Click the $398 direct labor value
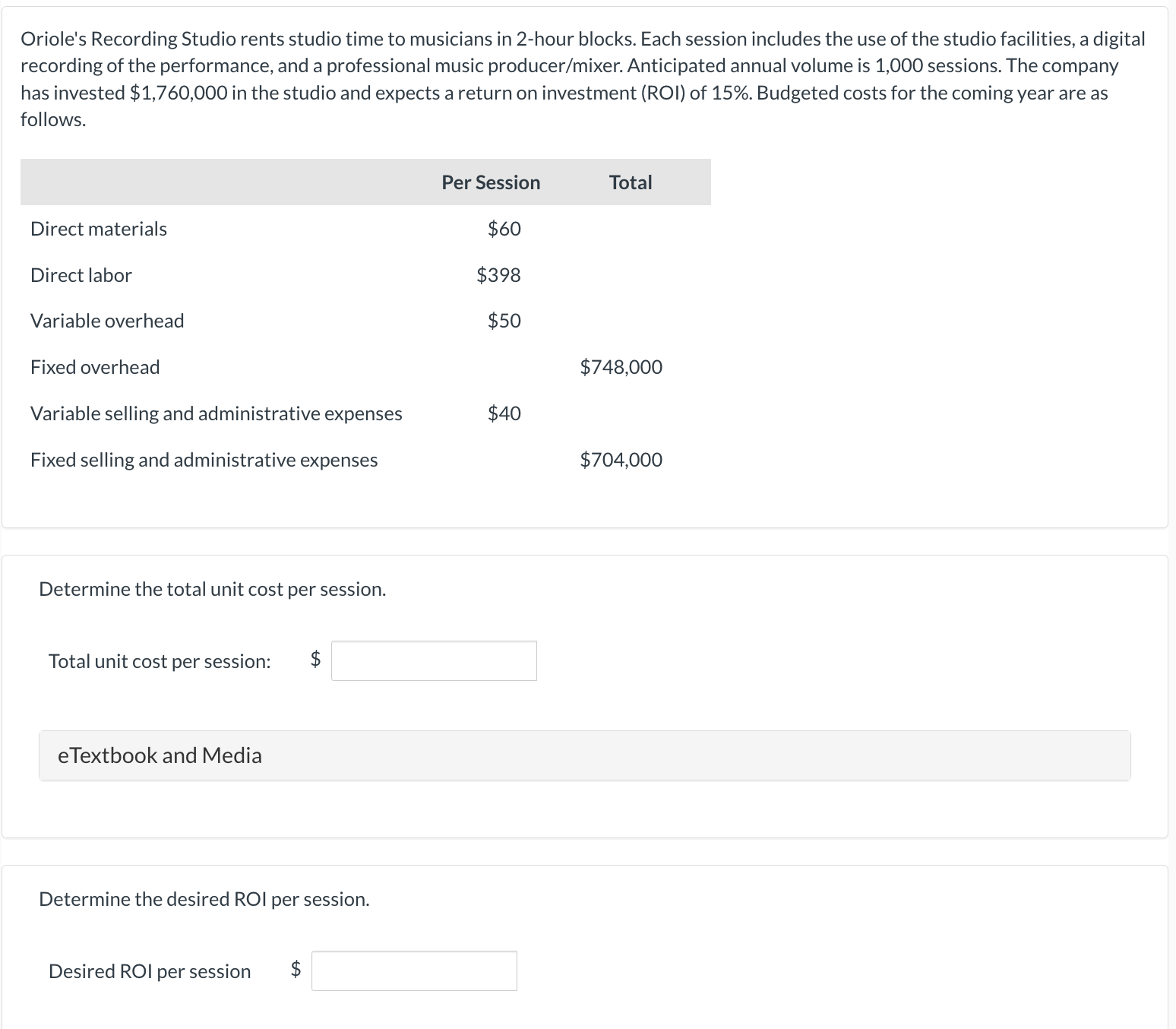 coord(498,275)
